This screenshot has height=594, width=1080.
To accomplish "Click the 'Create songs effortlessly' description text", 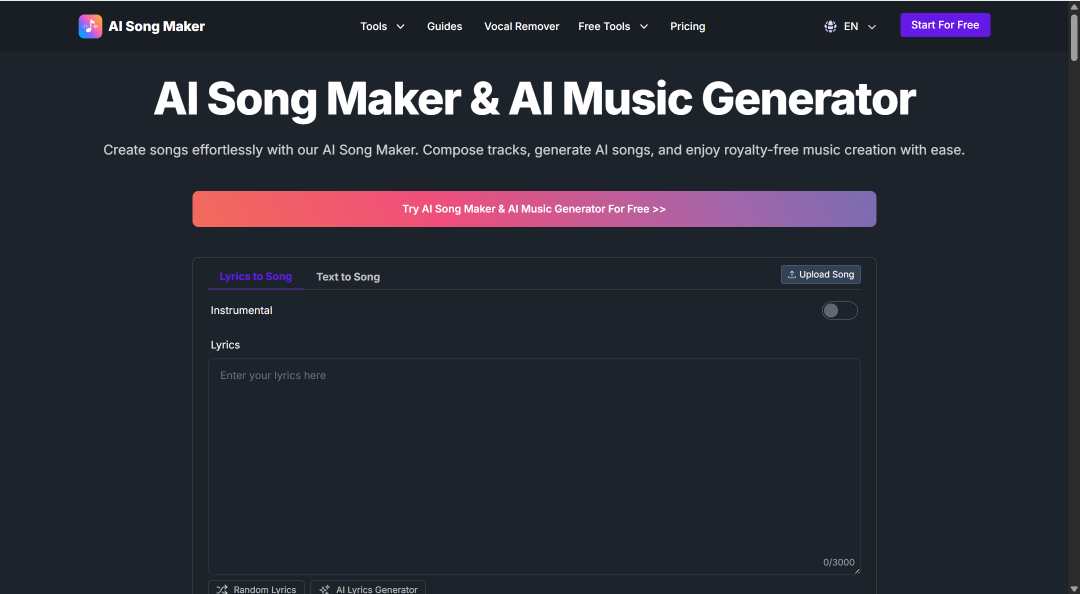I will (x=534, y=150).
